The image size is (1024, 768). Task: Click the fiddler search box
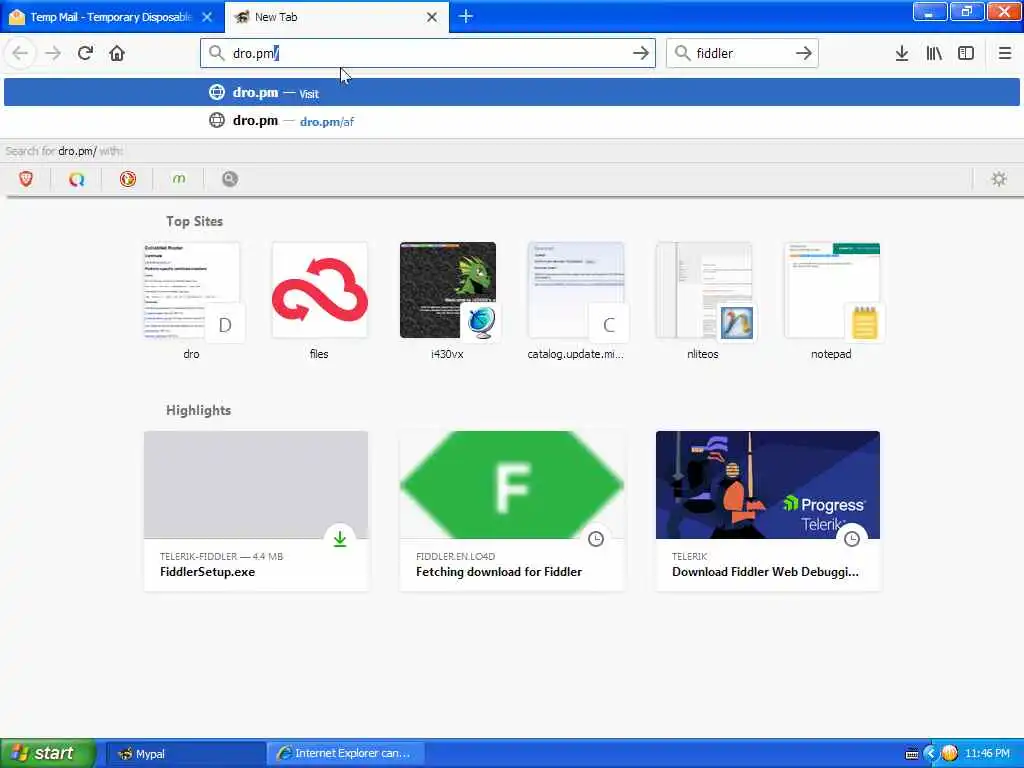(742, 53)
